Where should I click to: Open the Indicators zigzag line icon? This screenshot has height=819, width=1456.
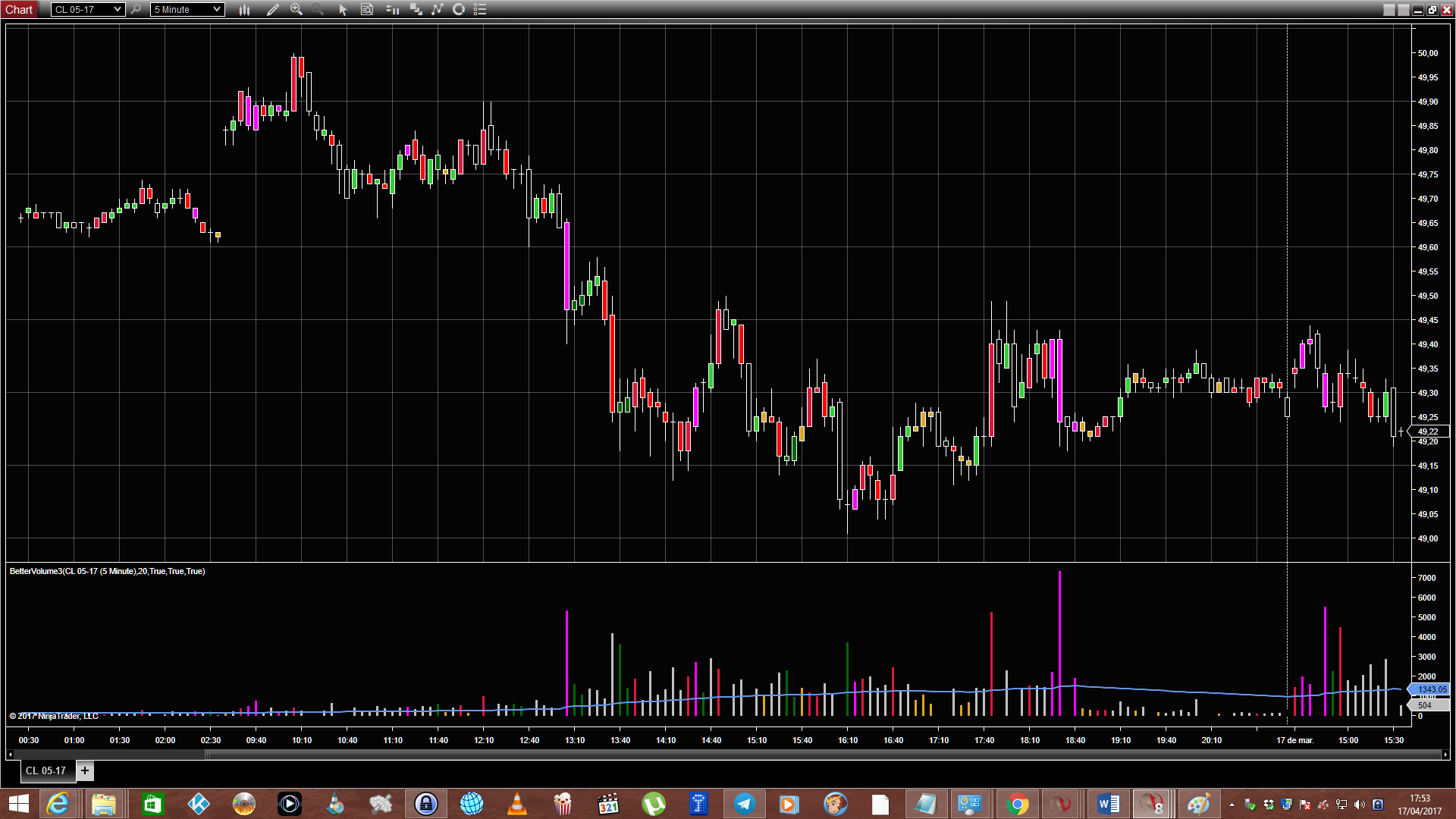pyautogui.click(x=438, y=10)
